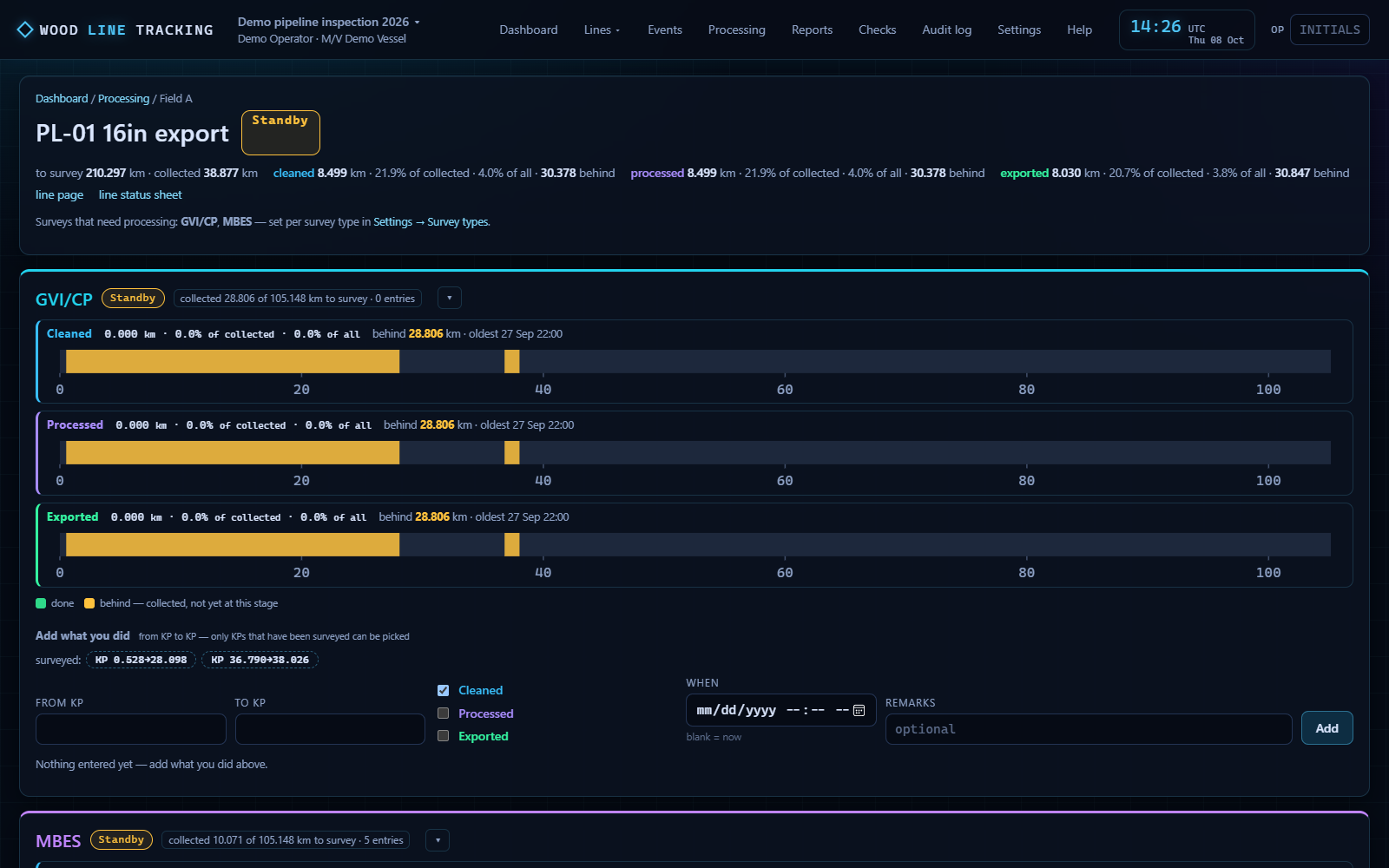Click the REMARKS optional text field
The image size is (1389, 868).
click(1089, 729)
